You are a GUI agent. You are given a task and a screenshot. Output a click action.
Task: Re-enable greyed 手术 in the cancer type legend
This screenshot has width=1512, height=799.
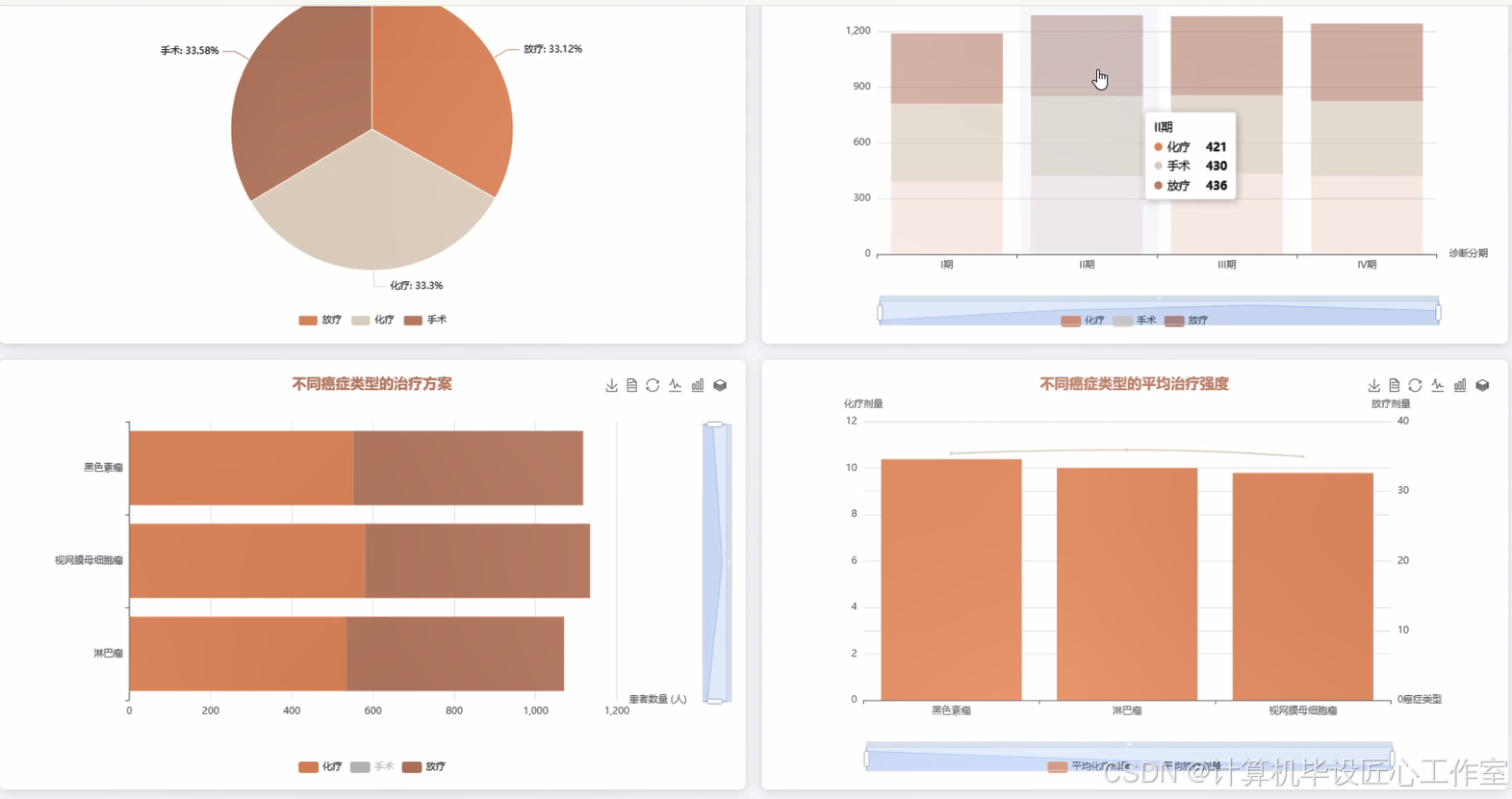372,767
